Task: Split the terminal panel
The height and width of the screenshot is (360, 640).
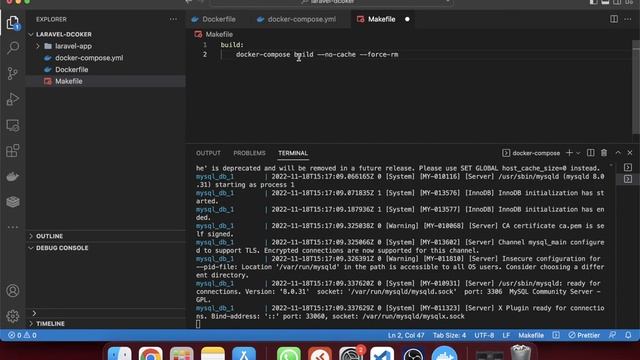Action: coord(591,153)
